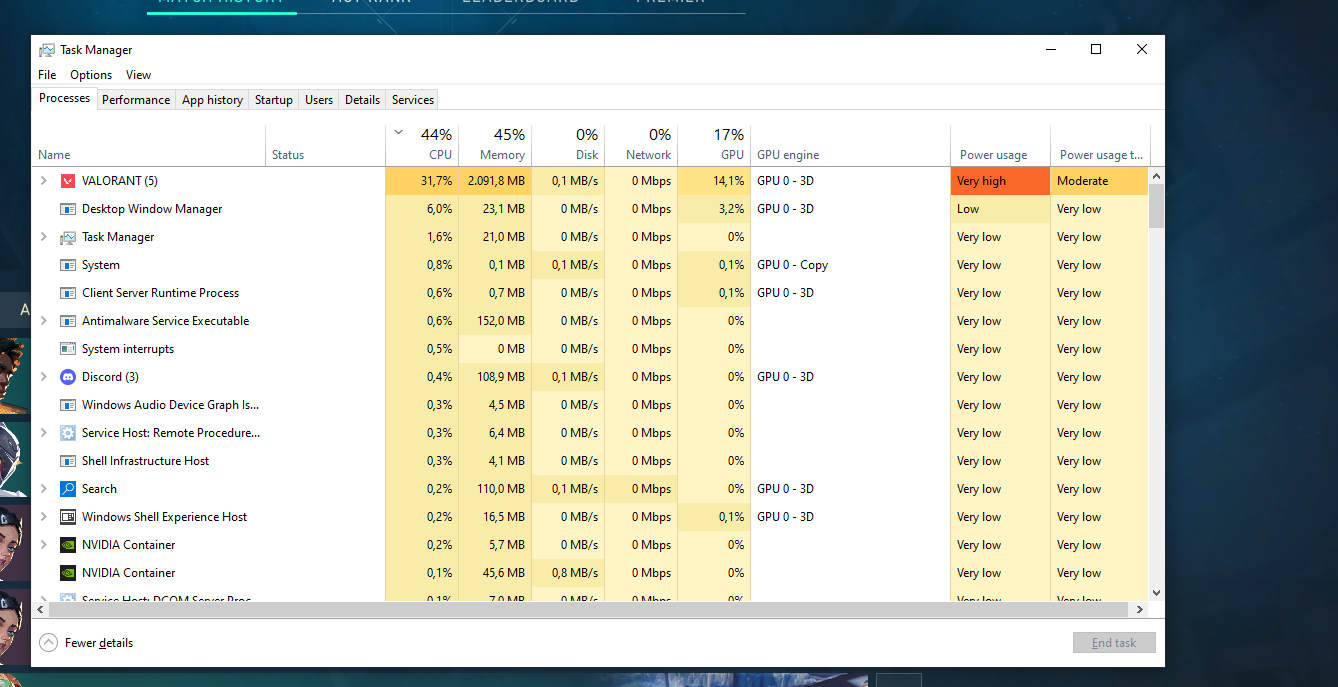This screenshot has width=1338, height=687.
Task: Click VALORANT's 2.091,8 MB memory cell
Action: click(495, 181)
